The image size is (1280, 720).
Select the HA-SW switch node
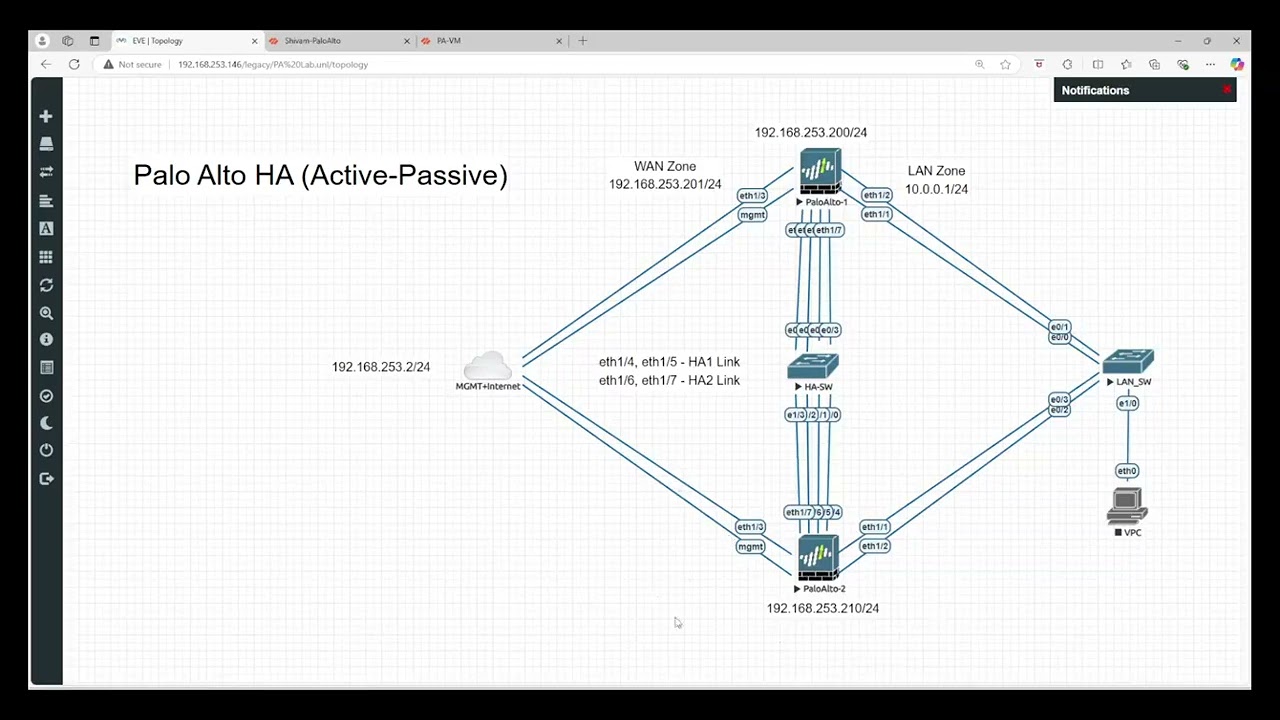click(x=813, y=367)
